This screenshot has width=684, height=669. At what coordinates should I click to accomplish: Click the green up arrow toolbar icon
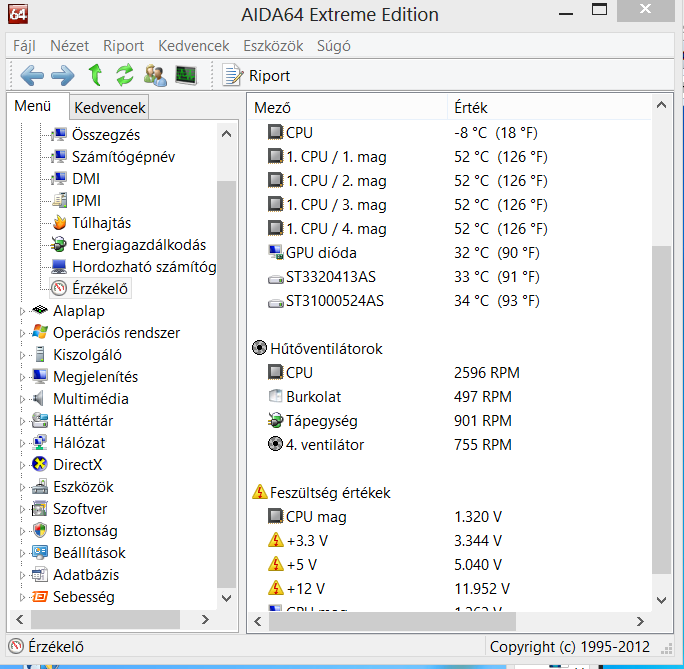pyautogui.click(x=95, y=75)
